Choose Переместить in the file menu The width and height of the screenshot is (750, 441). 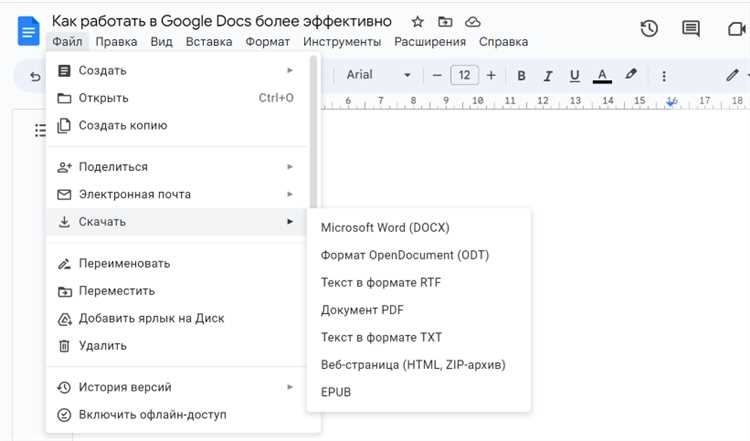coord(176,291)
